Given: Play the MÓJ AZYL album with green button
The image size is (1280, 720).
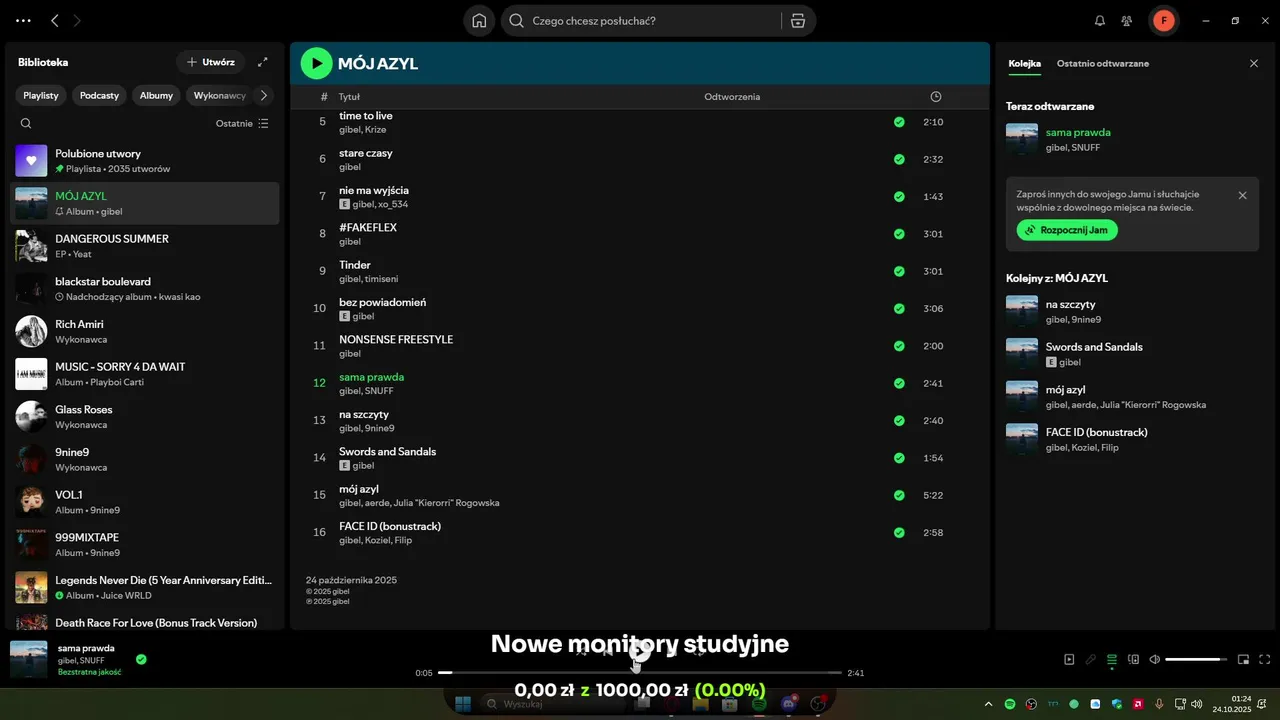Looking at the screenshot, I should point(316,64).
